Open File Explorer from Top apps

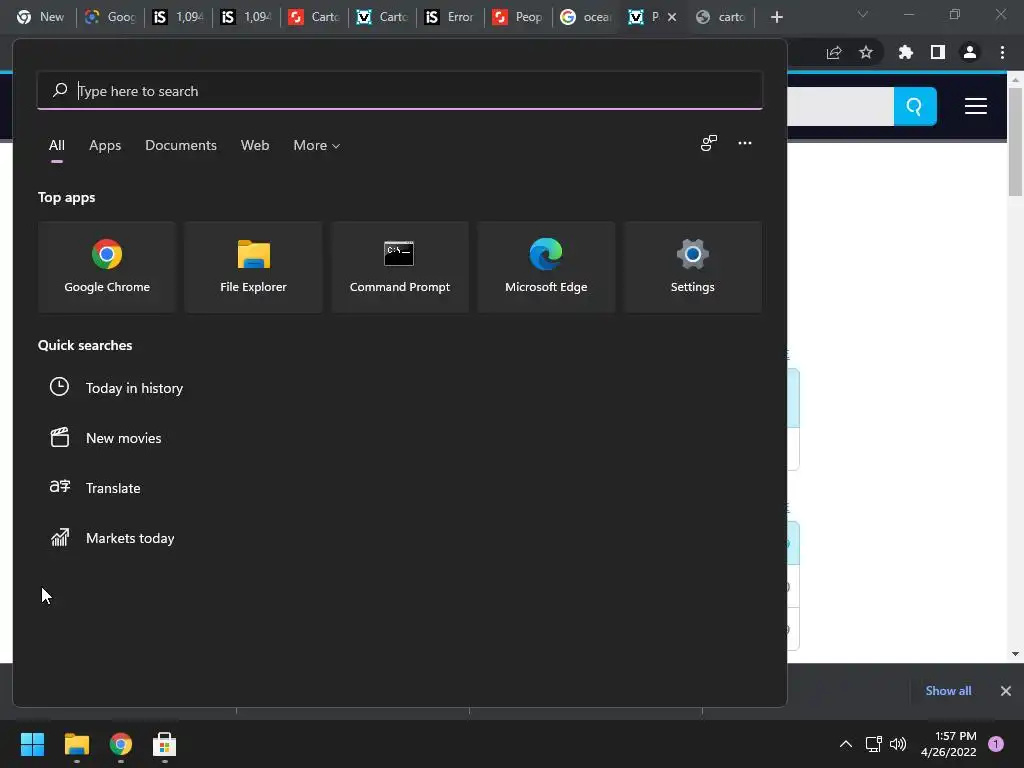pos(253,267)
